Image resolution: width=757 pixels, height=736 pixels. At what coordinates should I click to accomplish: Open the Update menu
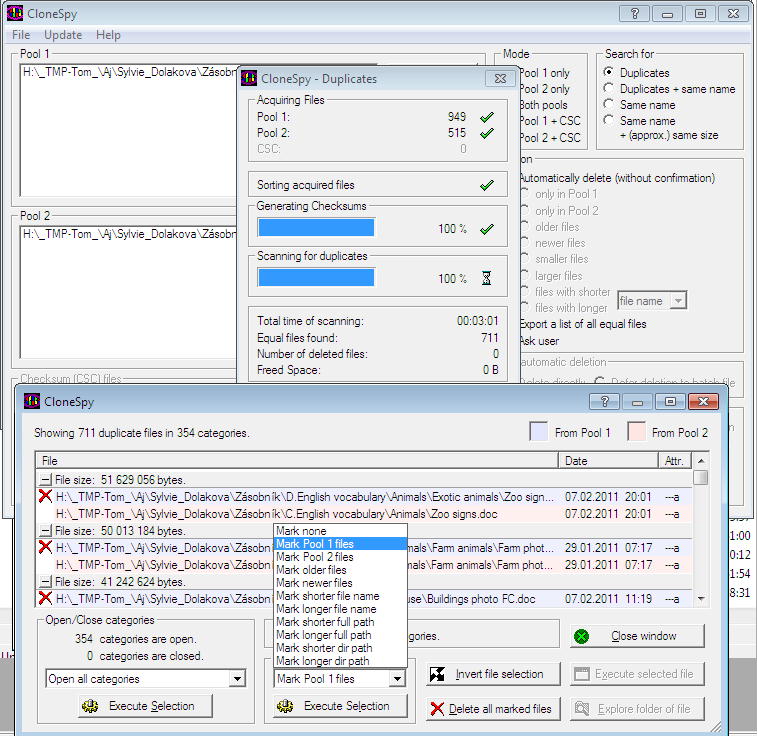click(63, 35)
